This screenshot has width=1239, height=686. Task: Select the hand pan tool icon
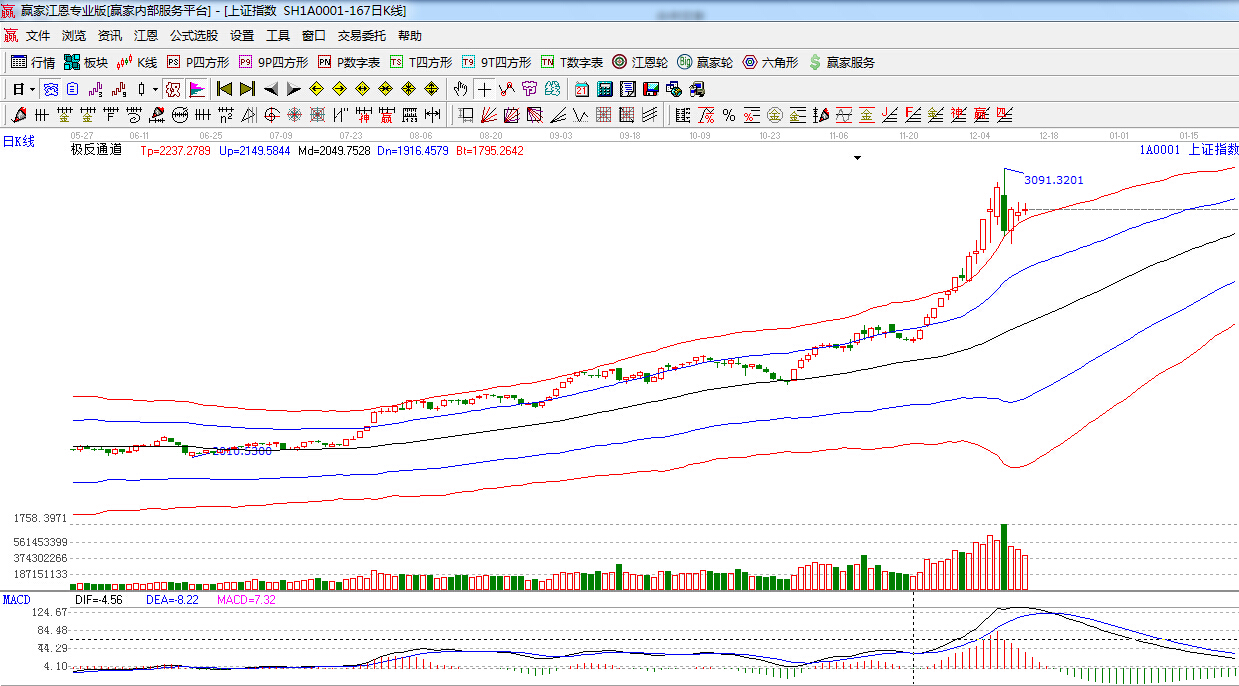tap(460, 89)
